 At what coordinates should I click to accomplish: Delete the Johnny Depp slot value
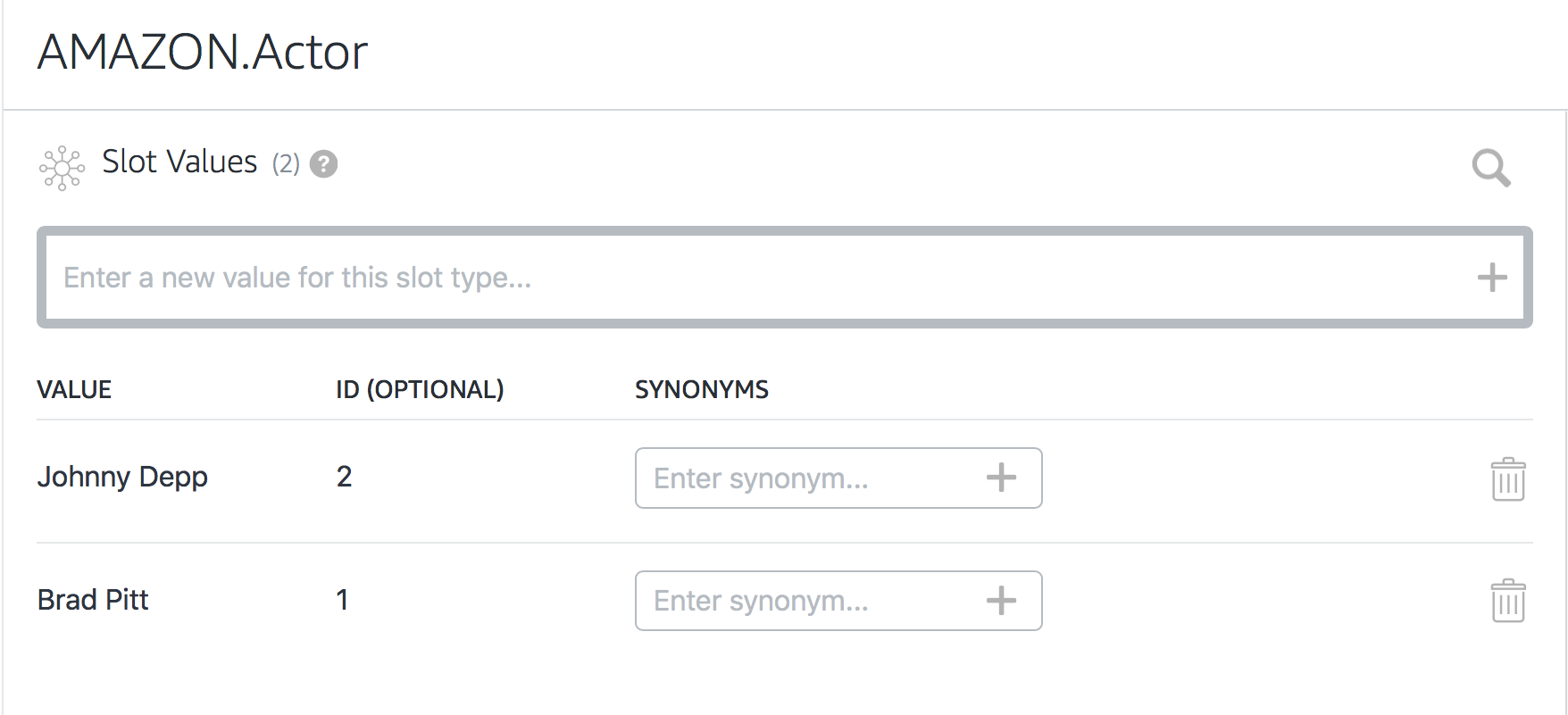[1507, 479]
